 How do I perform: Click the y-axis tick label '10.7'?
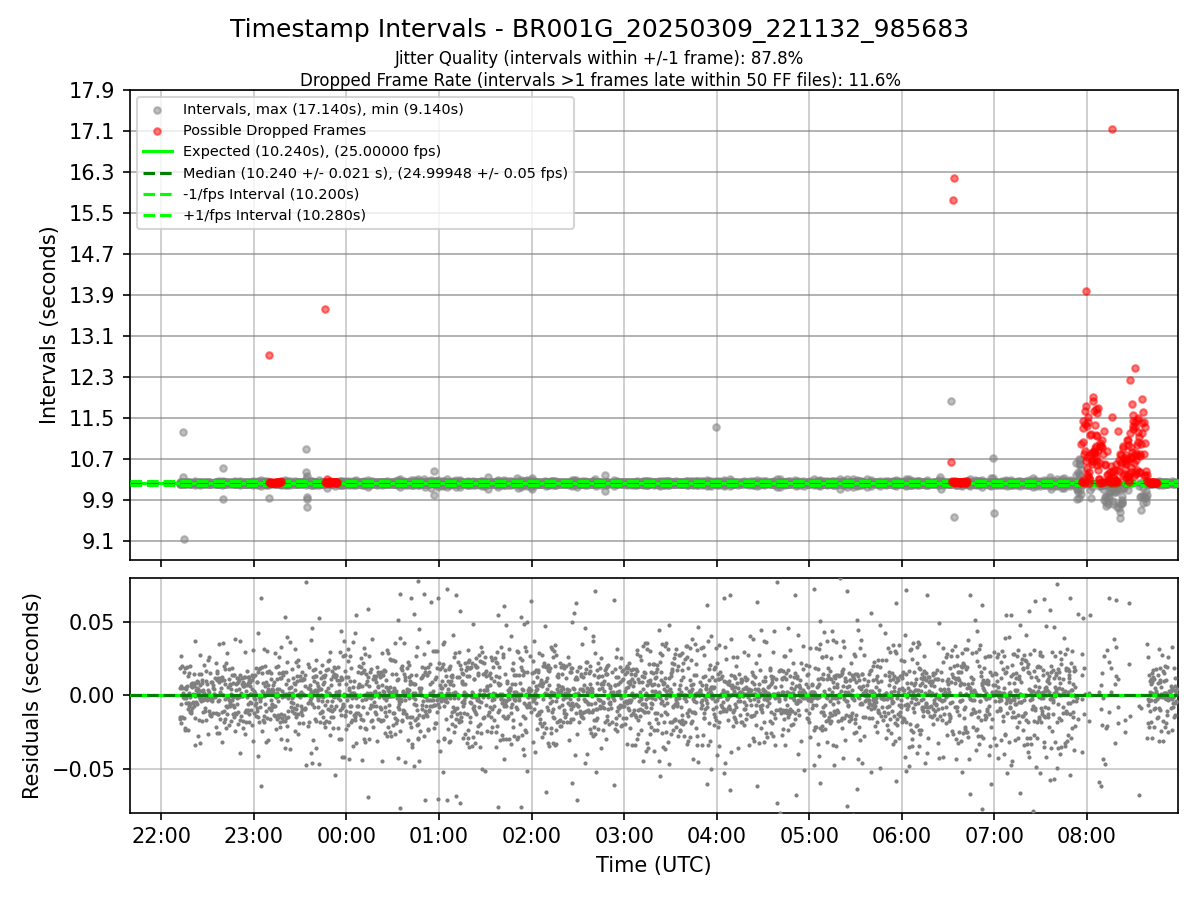point(95,460)
